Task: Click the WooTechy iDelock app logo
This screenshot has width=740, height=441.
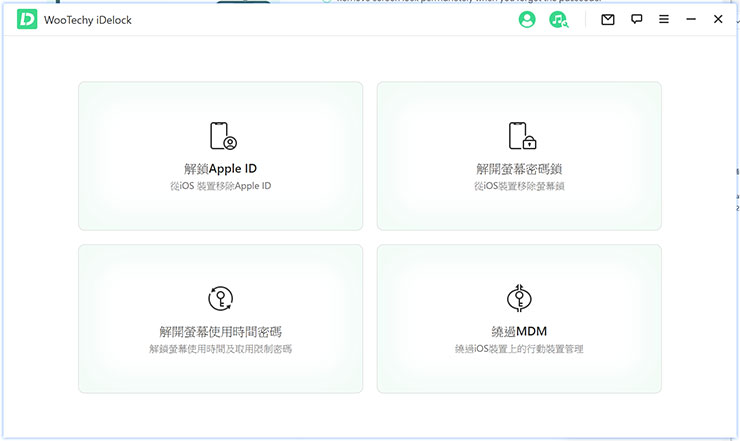Action: [x=27, y=19]
